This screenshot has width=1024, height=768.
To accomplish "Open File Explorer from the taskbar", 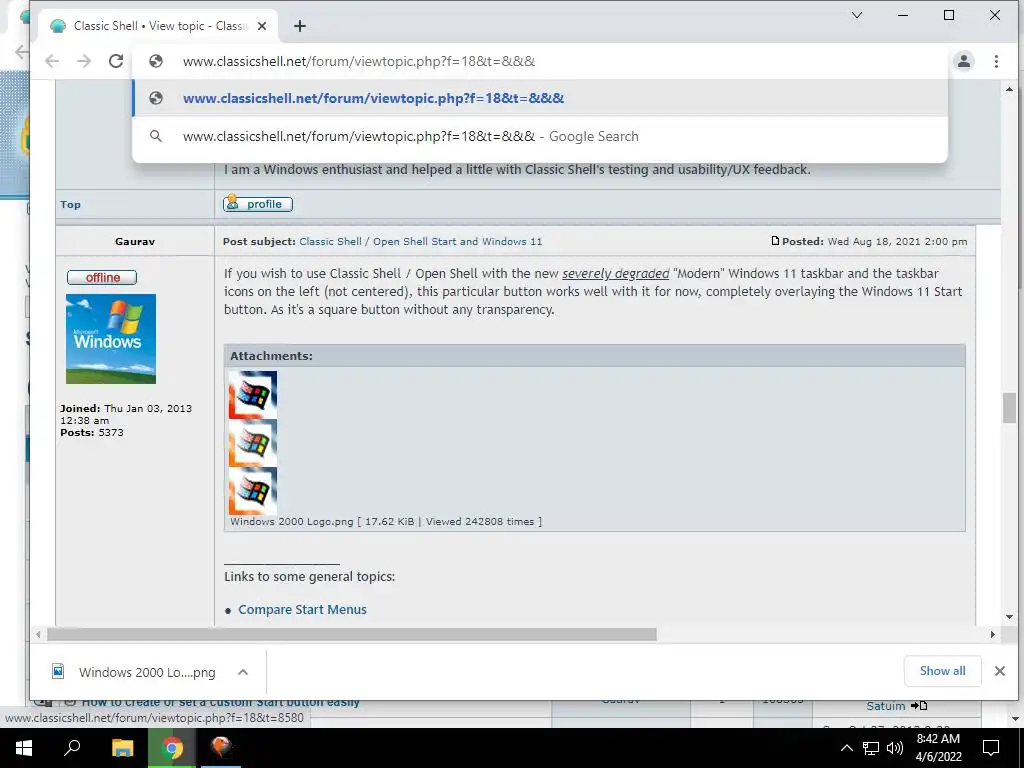I will 122,748.
